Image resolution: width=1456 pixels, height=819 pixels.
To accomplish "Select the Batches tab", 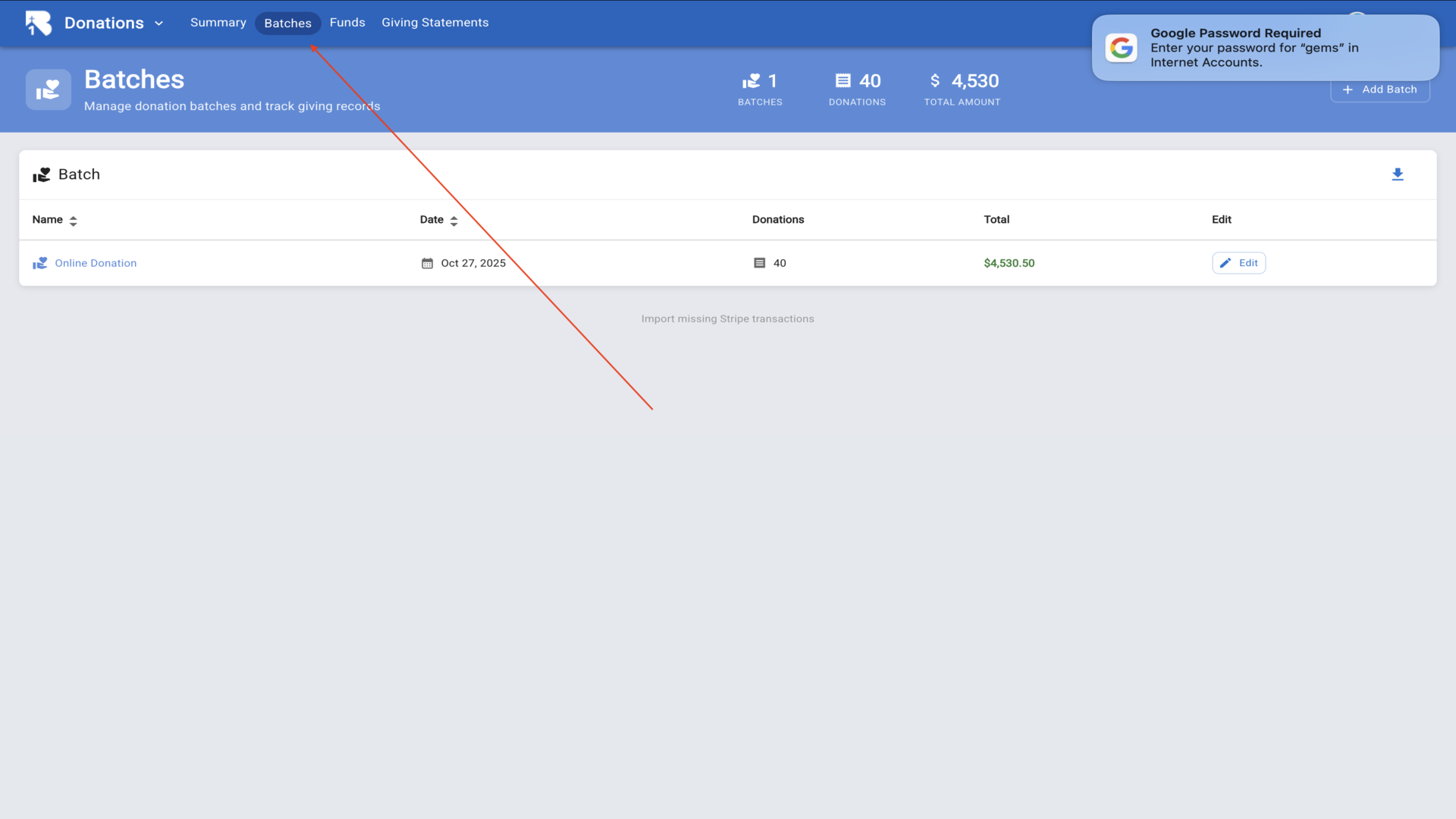I will (x=287, y=24).
